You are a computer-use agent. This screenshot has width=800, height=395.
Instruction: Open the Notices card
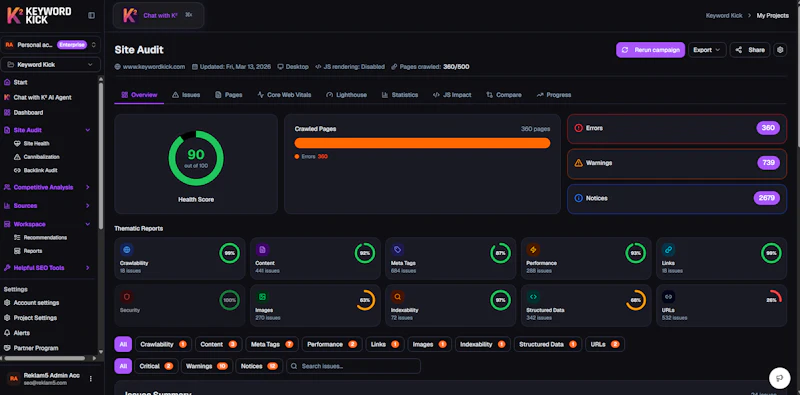[x=677, y=198]
